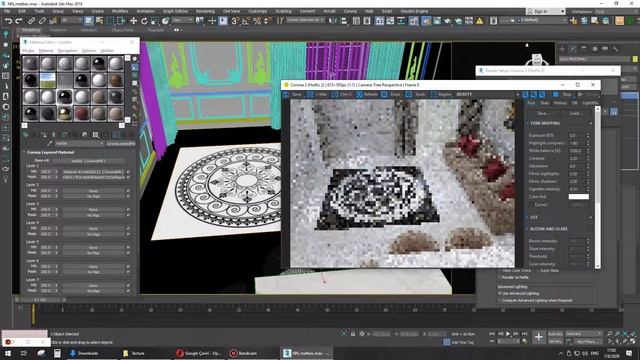
Task: Switch to Stats tab in Corona VFB
Action: coord(544,103)
